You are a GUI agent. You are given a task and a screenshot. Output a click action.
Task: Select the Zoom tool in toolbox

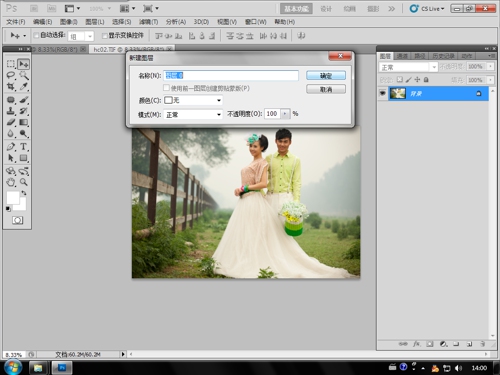23,182
